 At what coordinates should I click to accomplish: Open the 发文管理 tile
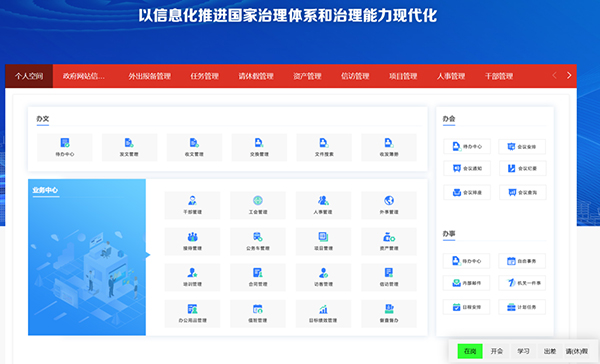[129, 147]
